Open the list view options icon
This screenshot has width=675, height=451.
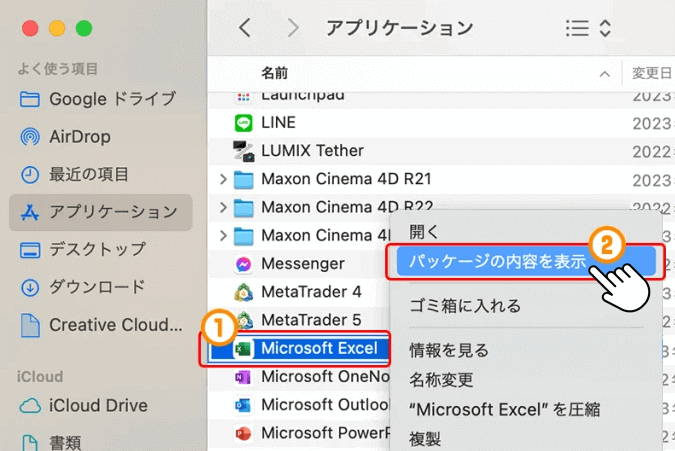point(577,28)
